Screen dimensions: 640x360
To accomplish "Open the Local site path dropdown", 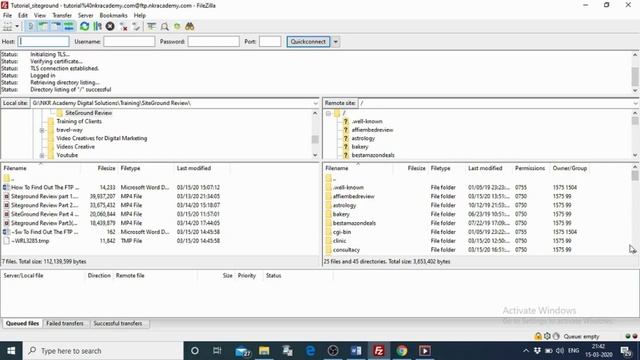I will pyautogui.click(x=315, y=103).
